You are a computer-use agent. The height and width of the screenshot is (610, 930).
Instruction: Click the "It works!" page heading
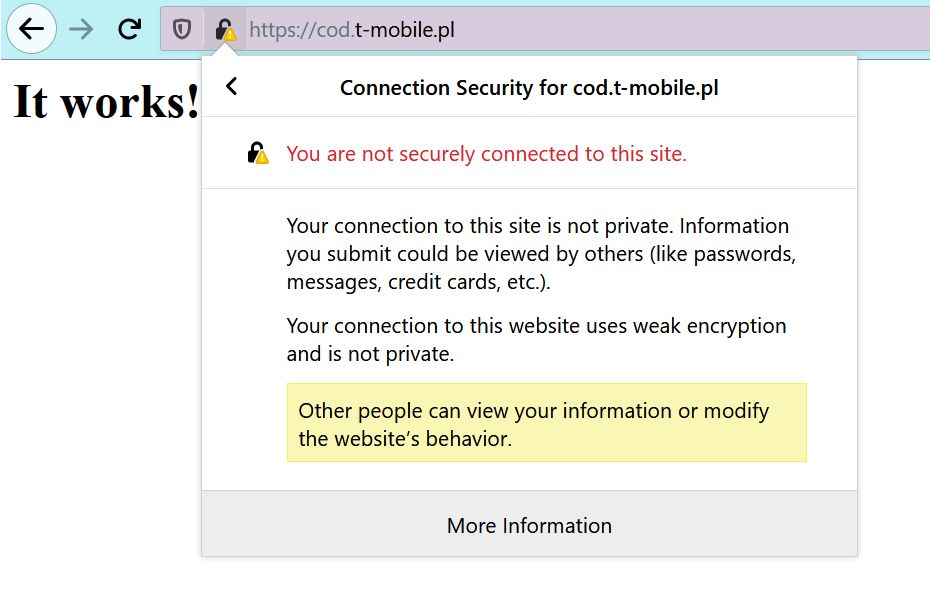tap(106, 103)
